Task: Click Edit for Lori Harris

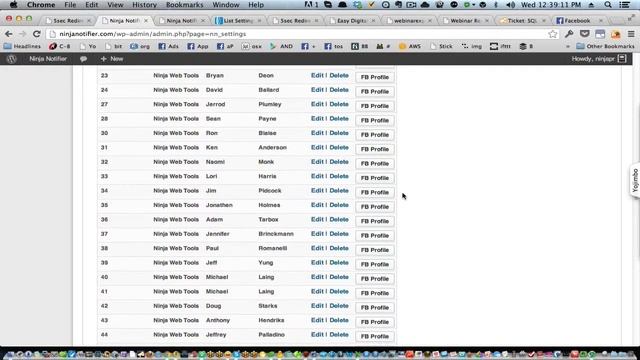Action: click(317, 176)
